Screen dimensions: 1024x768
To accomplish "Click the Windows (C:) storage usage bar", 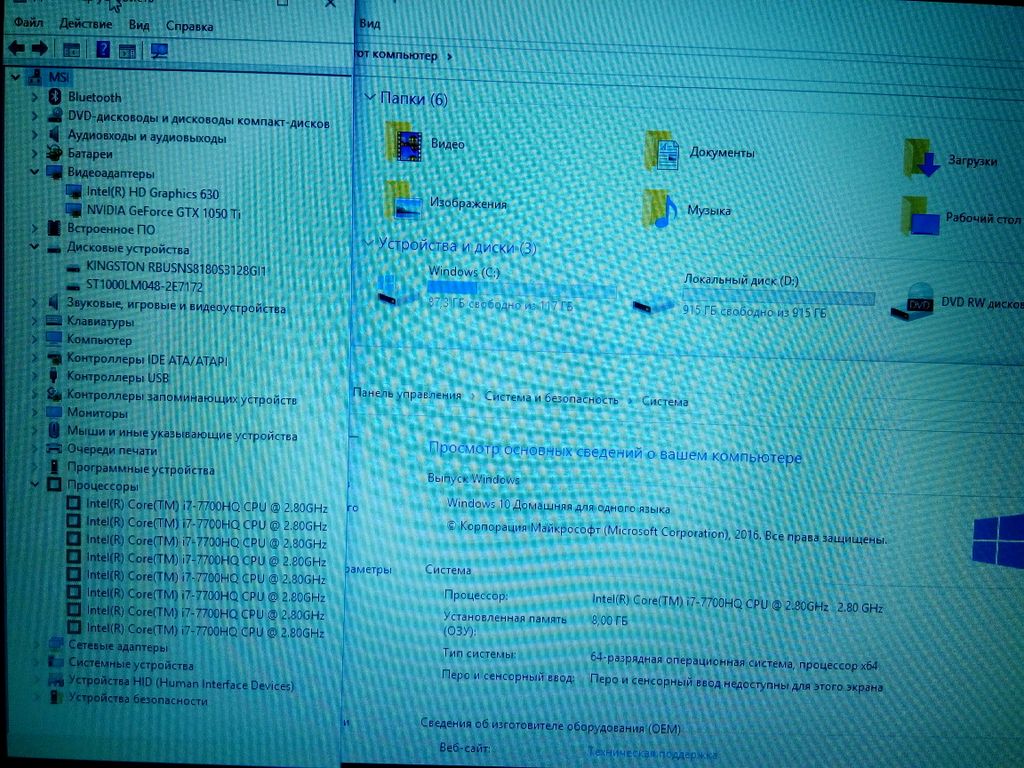I will click(521, 289).
